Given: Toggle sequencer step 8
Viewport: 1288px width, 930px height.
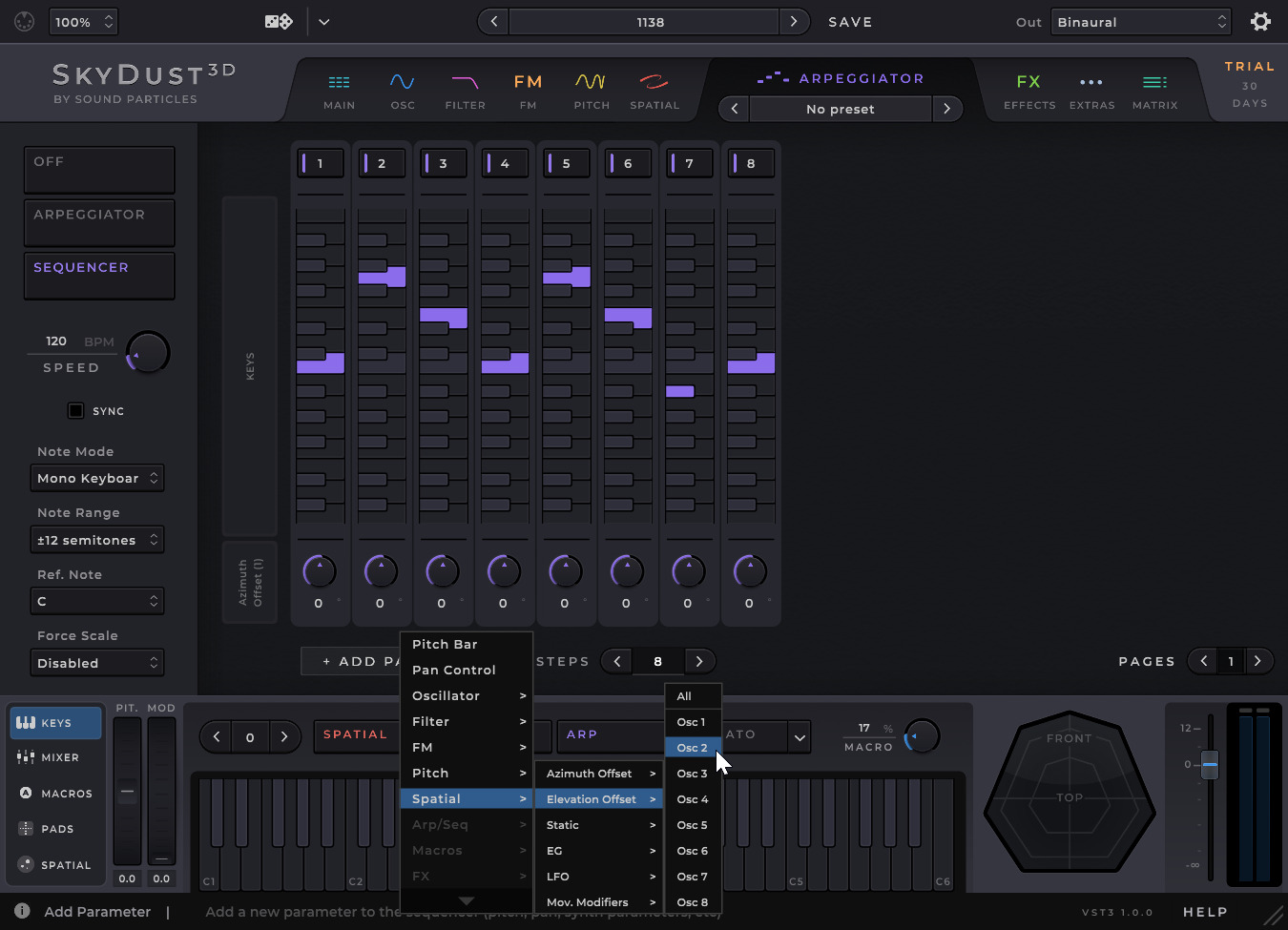Looking at the screenshot, I should 751,163.
